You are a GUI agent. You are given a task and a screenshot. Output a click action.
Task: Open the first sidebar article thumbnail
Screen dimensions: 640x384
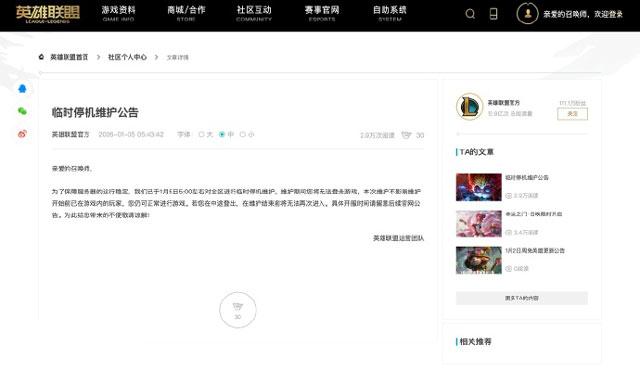pyautogui.click(x=479, y=187)
